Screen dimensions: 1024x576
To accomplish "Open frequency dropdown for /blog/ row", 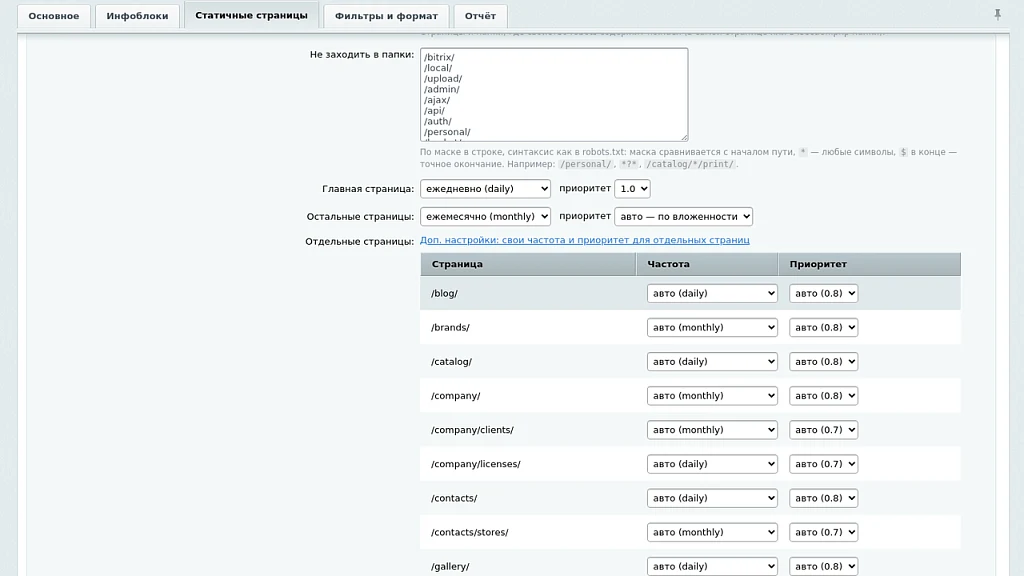I will [712, 293].
